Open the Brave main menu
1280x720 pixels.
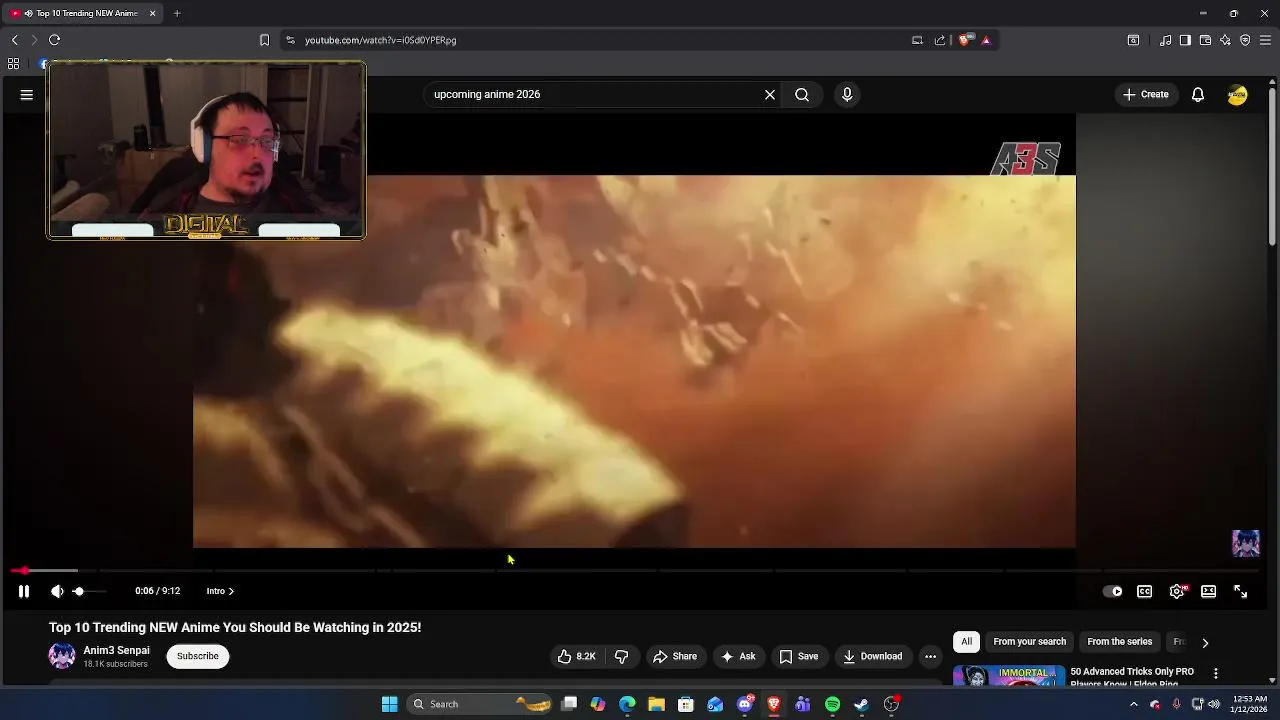(x=1265, y=40)
